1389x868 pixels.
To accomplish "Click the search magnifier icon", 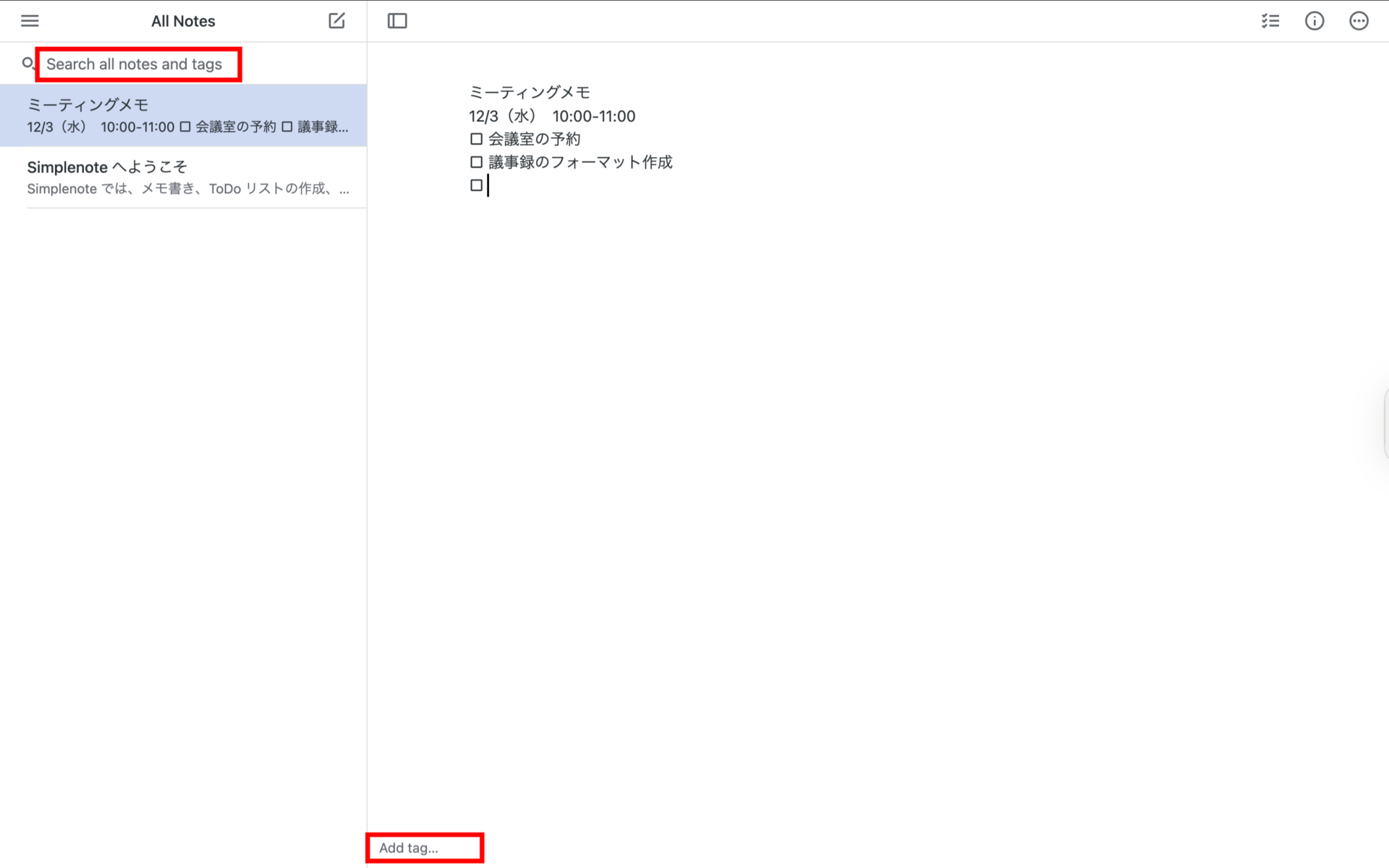I will coord(27,64).
